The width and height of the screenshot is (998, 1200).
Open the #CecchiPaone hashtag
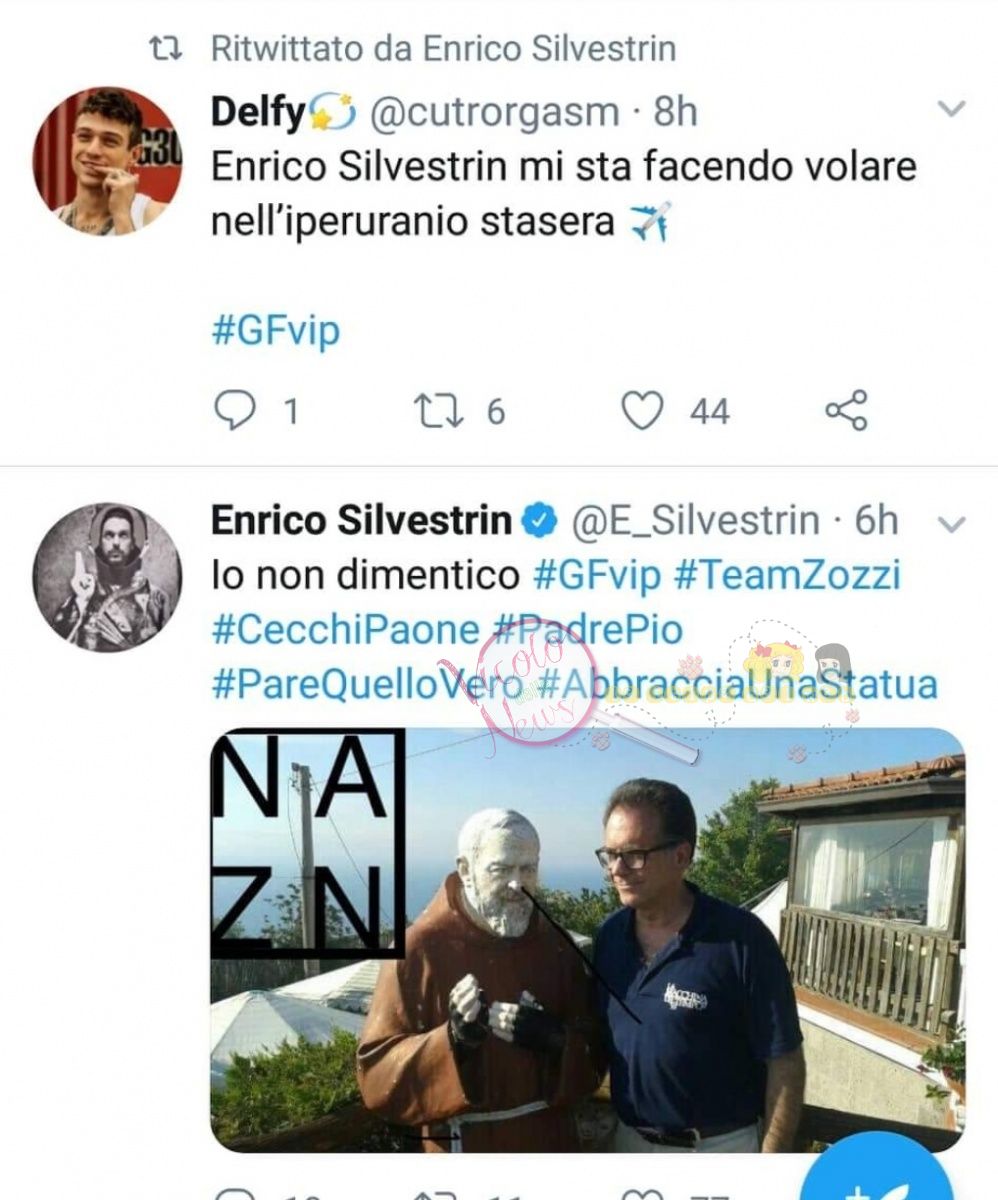click(346, 630)
